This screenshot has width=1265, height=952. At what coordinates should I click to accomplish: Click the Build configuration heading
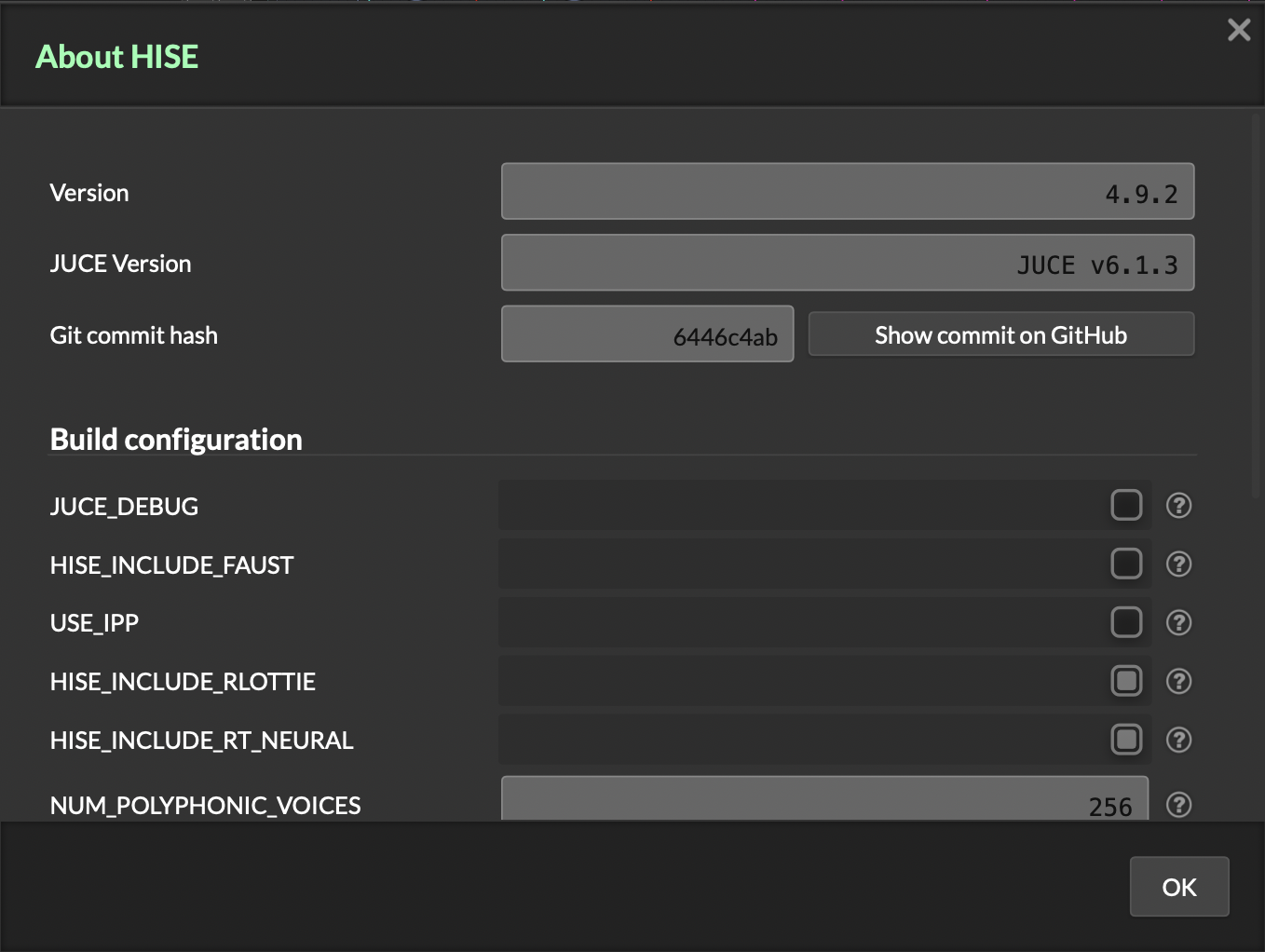click(176, 439)
